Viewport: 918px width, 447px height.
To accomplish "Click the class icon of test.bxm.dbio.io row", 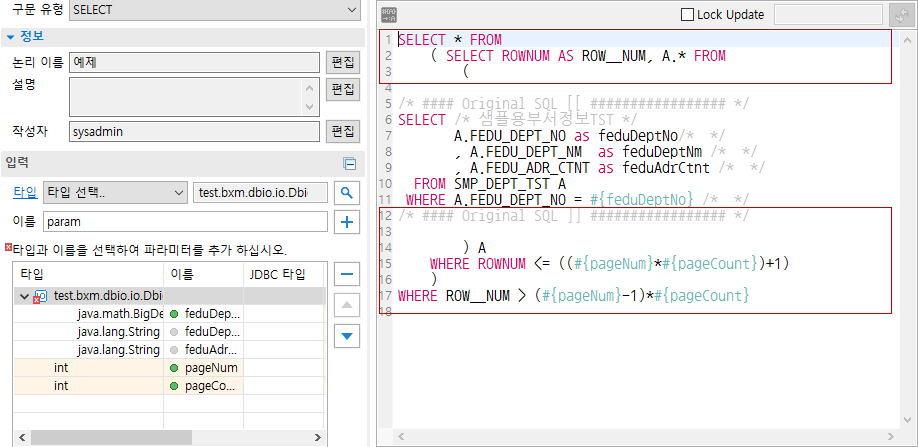I will tap(41, 297).
